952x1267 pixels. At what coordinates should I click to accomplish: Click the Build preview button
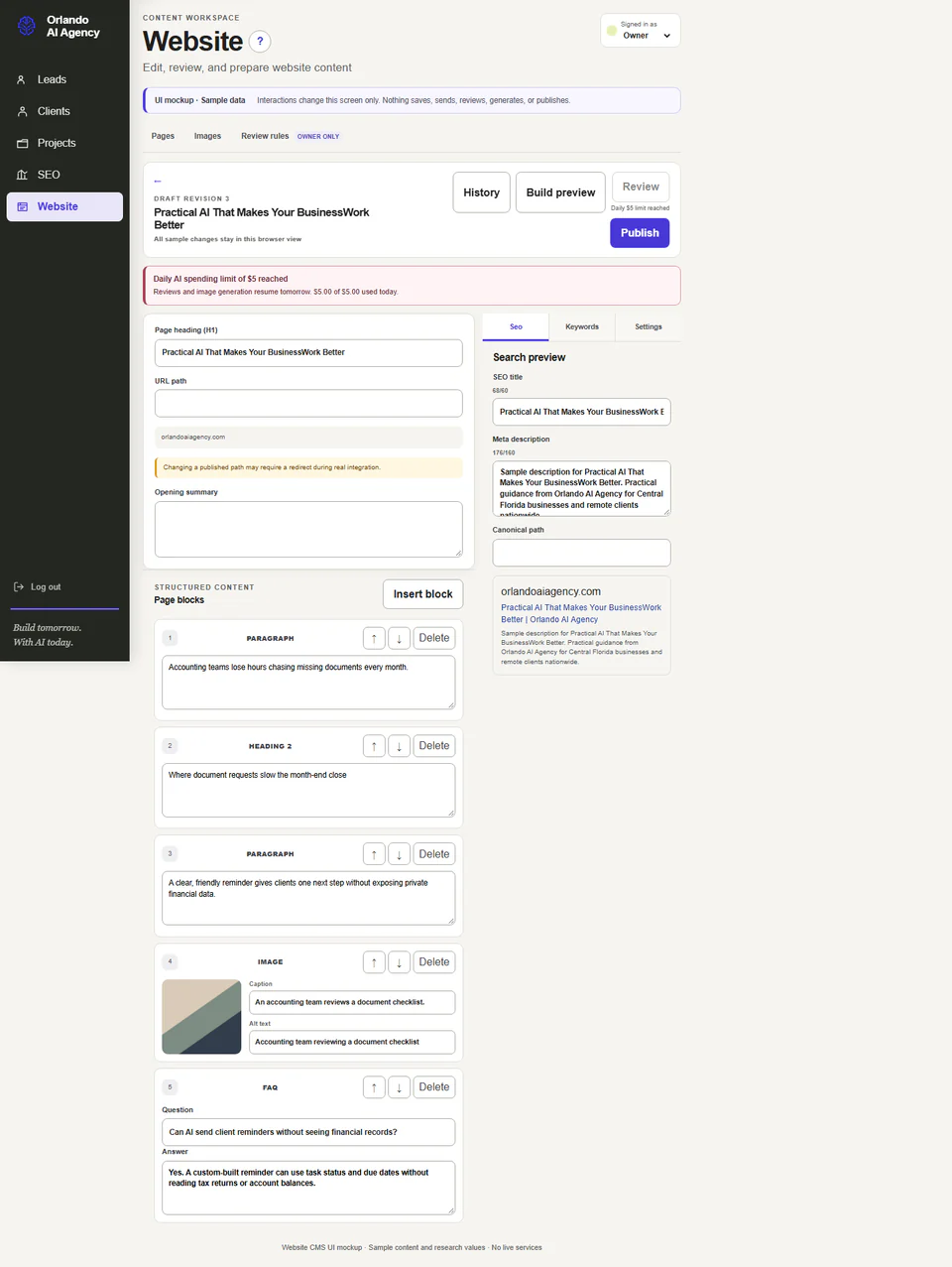560,192
